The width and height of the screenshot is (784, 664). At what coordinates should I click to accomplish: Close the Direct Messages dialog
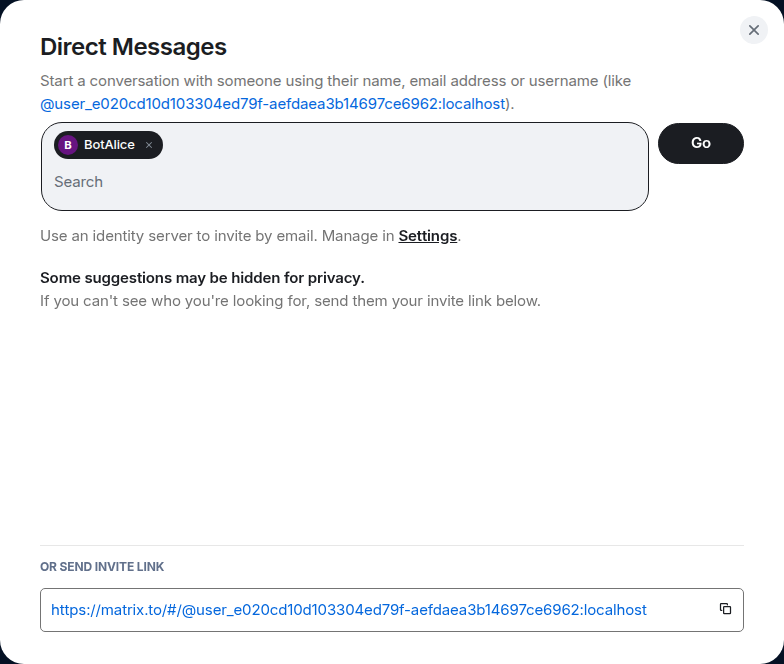click(754, 30)
